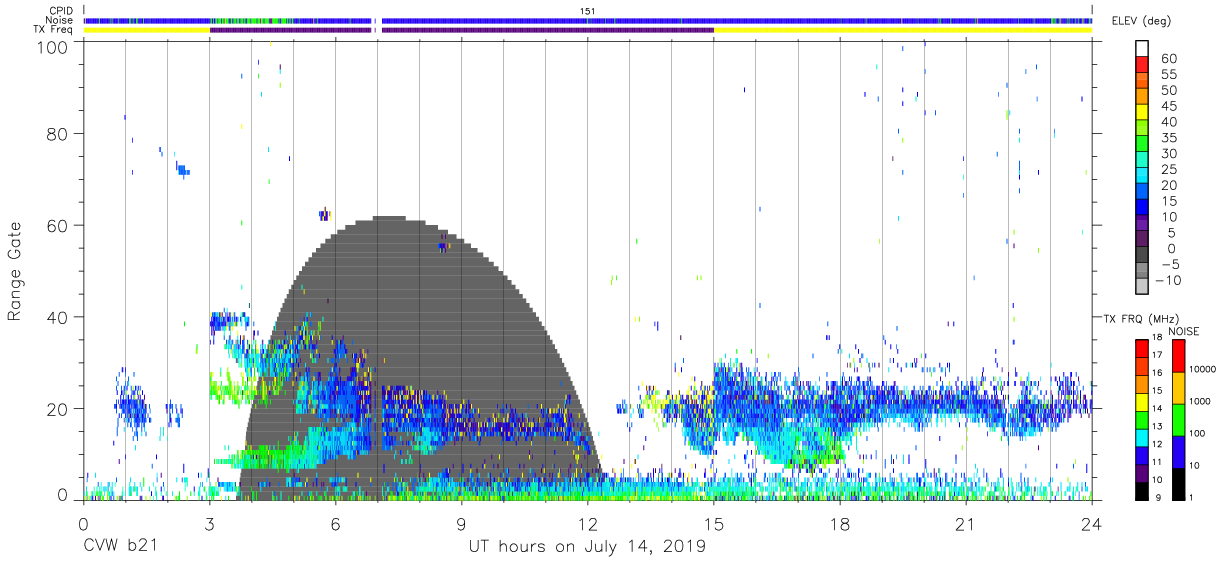Click the 40 tick on the Range Gate axis
The image size is (1228, 567).
(x=57, y=317)
